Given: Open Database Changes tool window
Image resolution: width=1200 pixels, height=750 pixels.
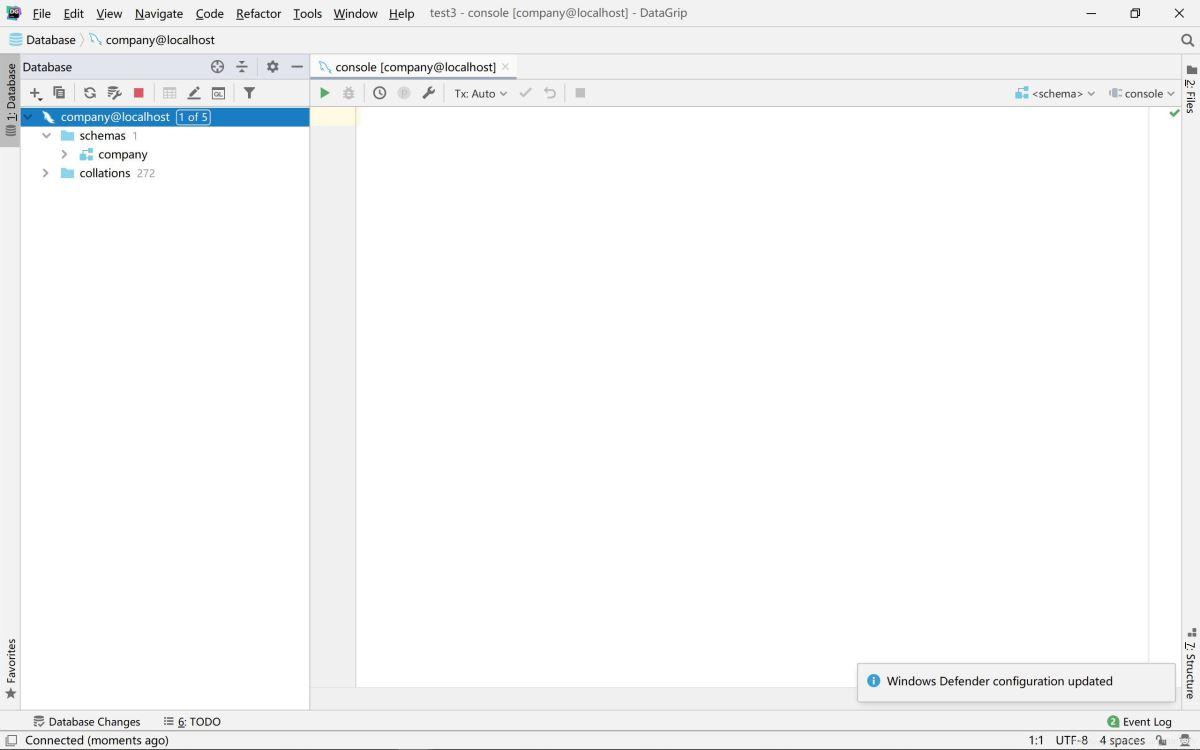Looking at the screenshot, I should click(x=86, y=721).
